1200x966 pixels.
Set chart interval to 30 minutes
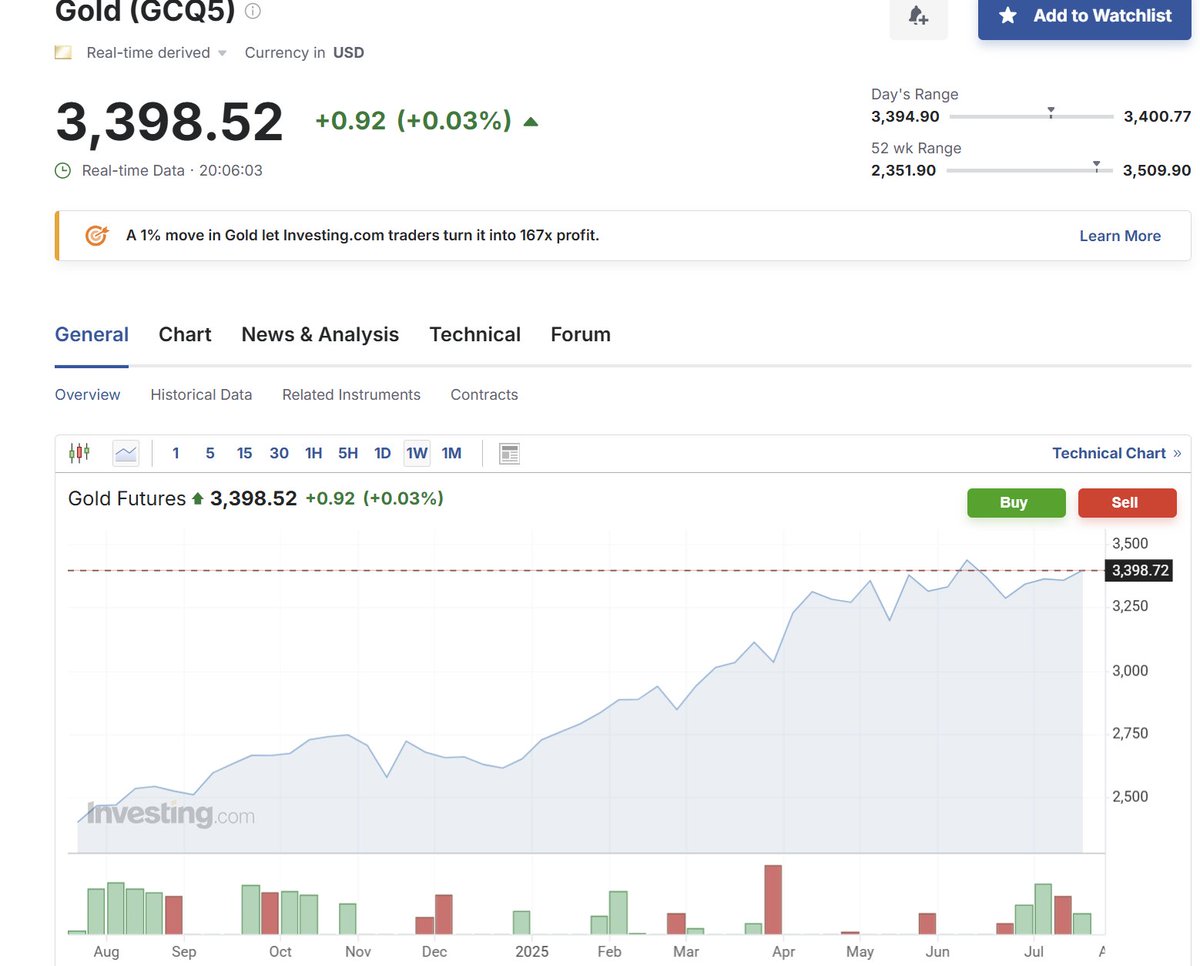point(279,453)
